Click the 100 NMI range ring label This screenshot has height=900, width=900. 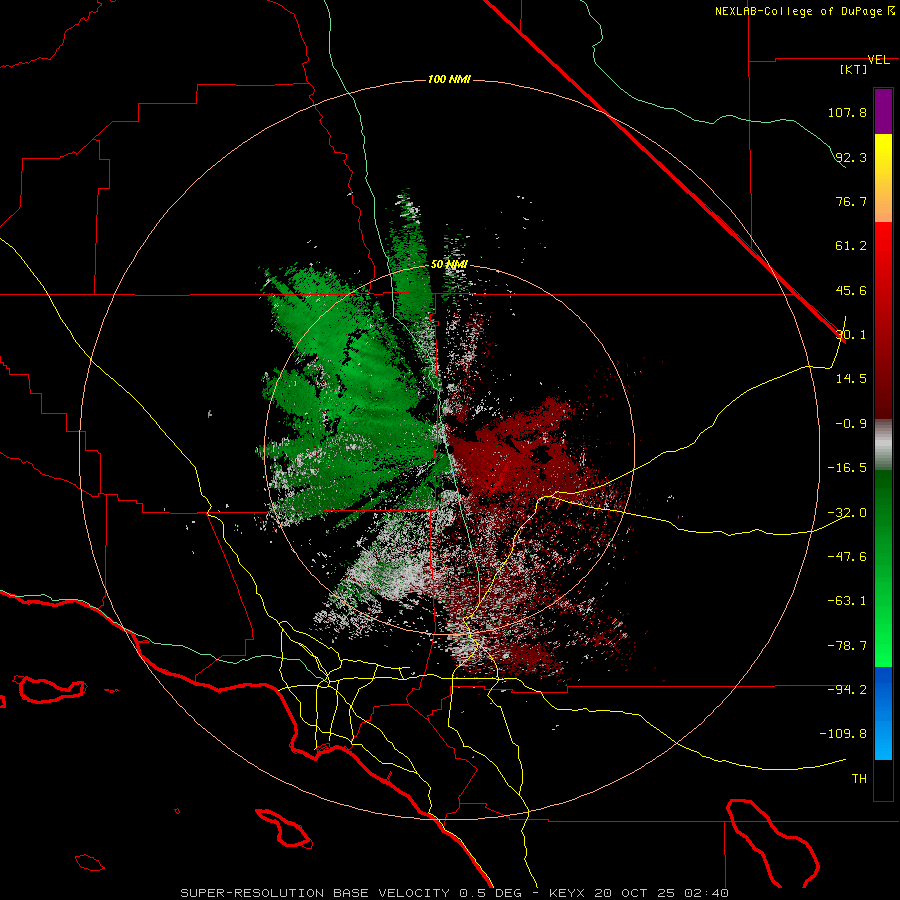point(449,79)
